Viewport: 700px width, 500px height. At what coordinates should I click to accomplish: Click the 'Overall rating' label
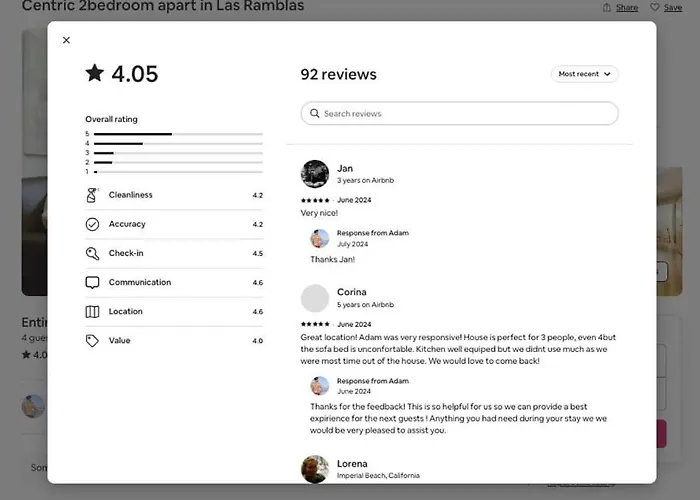point(111,119)
